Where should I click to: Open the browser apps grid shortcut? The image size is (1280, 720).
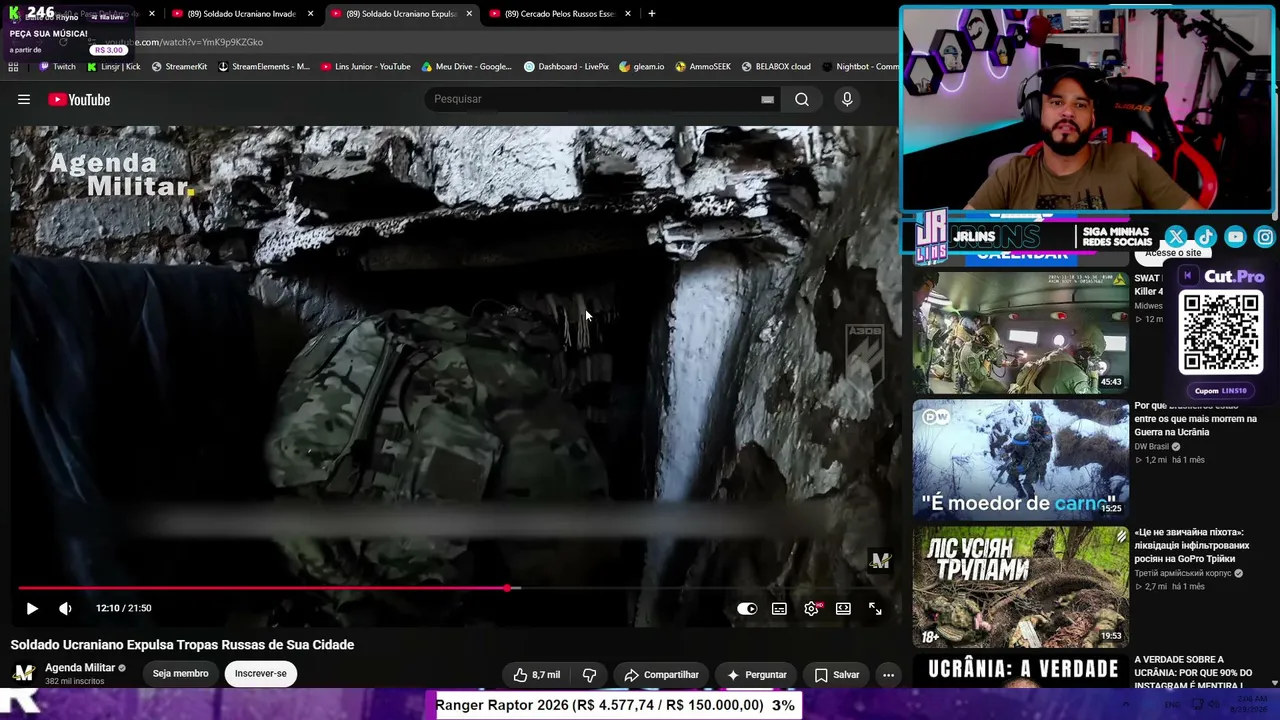13,67
